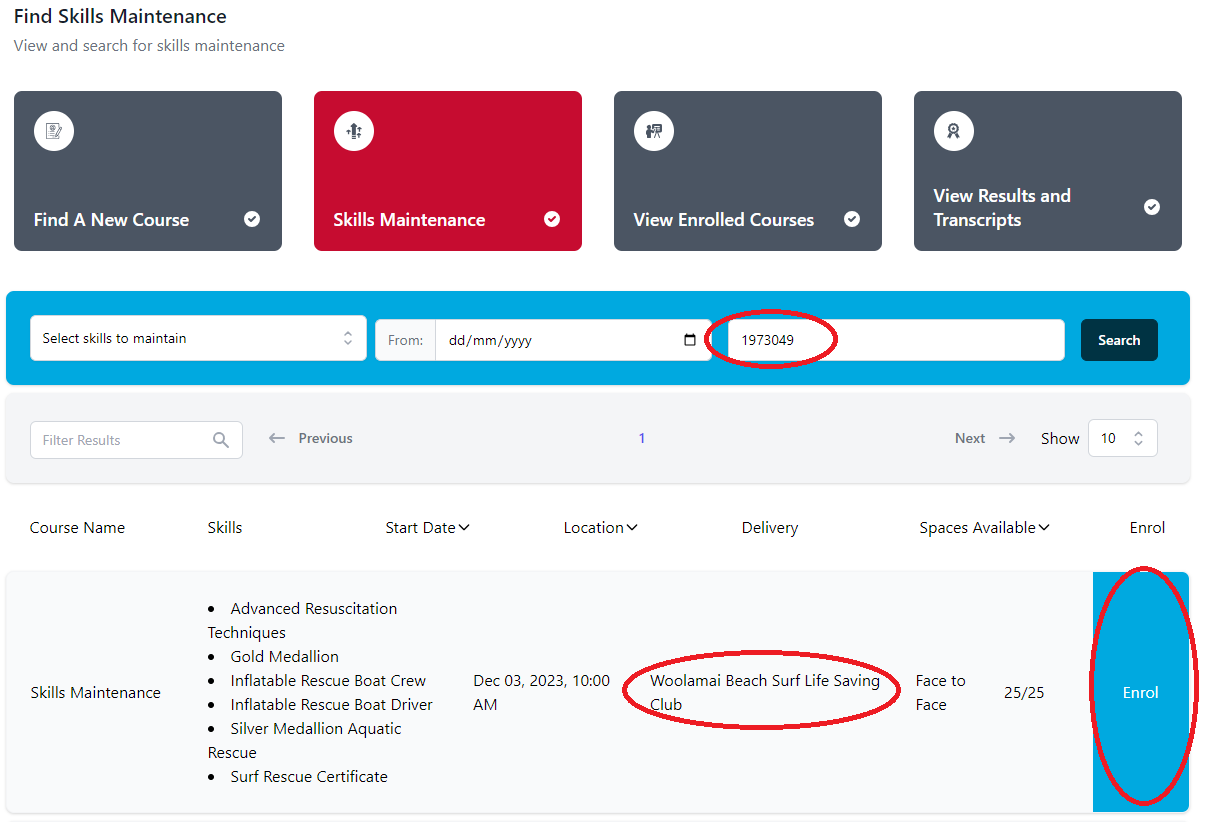This screenshot has height=822, width=1206.
Task: Select page number 1
Action: pyautogui.click(x=642, y=438)
